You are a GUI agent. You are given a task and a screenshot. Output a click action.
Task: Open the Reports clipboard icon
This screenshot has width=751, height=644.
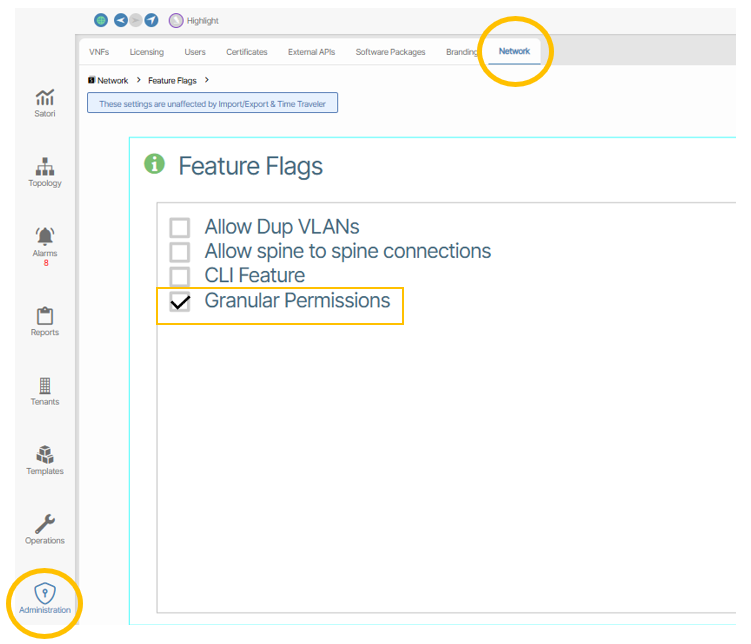pos(45,316)
